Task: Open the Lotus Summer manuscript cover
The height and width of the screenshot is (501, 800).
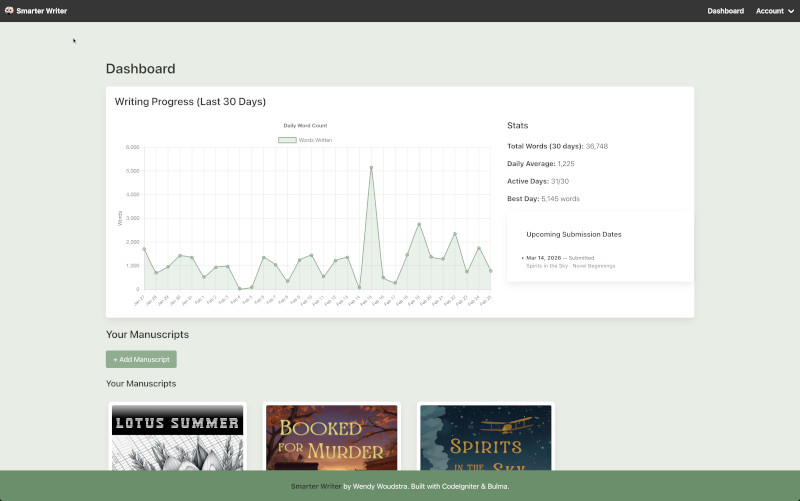Action: (x=177, y=437)
